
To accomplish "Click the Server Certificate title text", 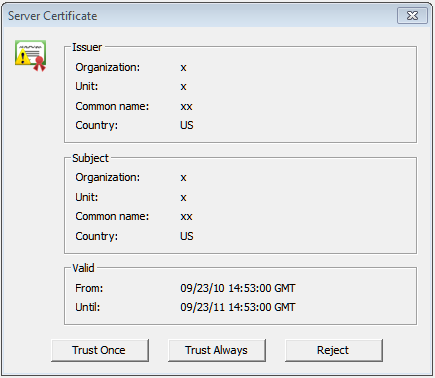I will [53, 16].
